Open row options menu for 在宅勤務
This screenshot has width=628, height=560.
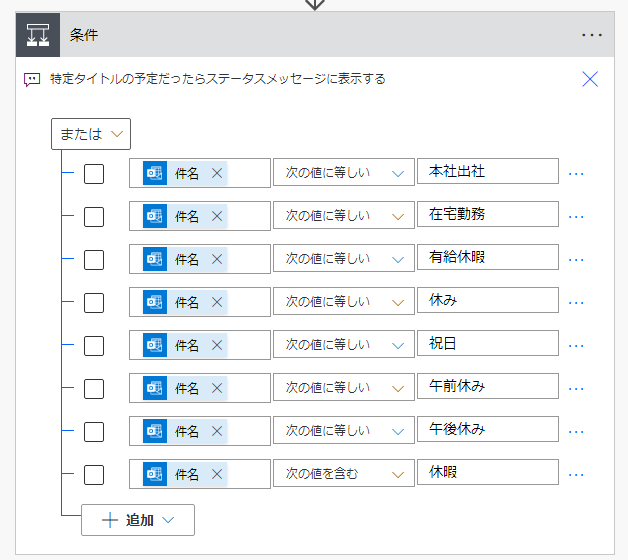pos(576,216)
